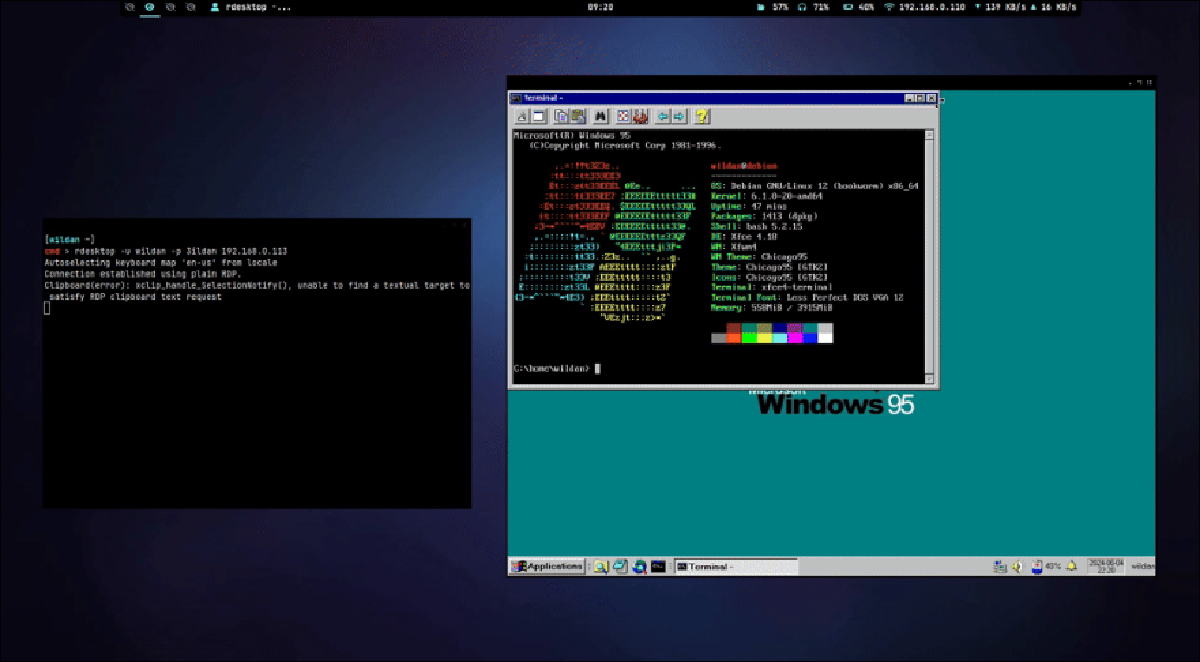The width and height of the screenshot is (1200, 662).
Task: Click the Paste clipboard icon in the Terminal toolbar
Action: coord(577,116)
